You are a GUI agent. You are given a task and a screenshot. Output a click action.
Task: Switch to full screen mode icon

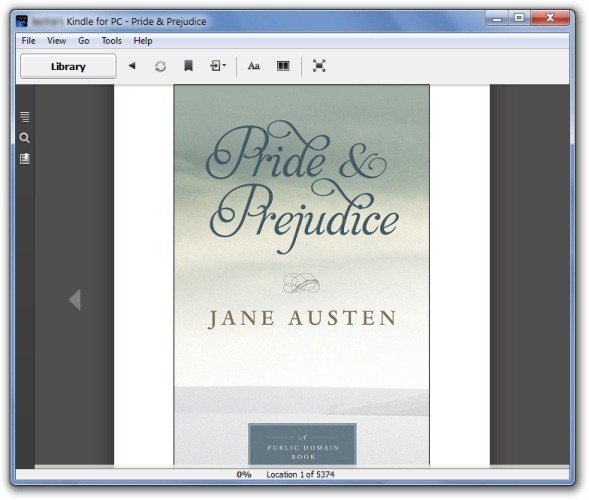coord(319,66)
